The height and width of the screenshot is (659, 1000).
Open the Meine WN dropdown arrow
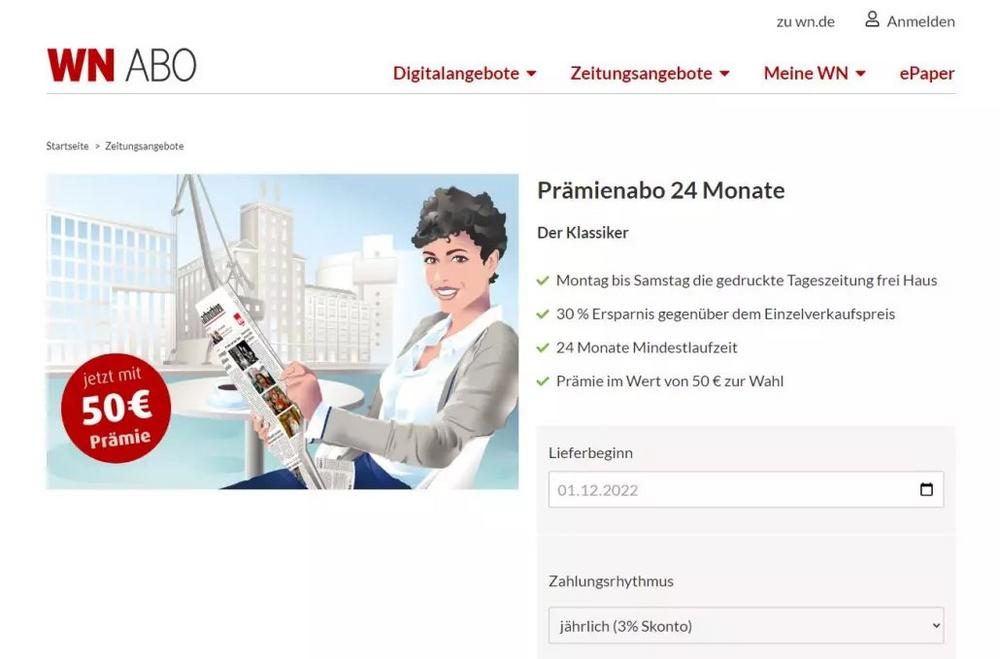pos(860,74)
